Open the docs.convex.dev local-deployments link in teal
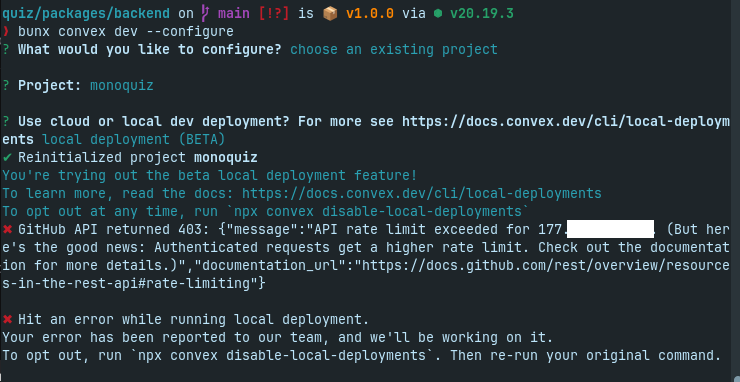Image resolution: width=740 pixels, height=382 pixels. coord(422,193)
